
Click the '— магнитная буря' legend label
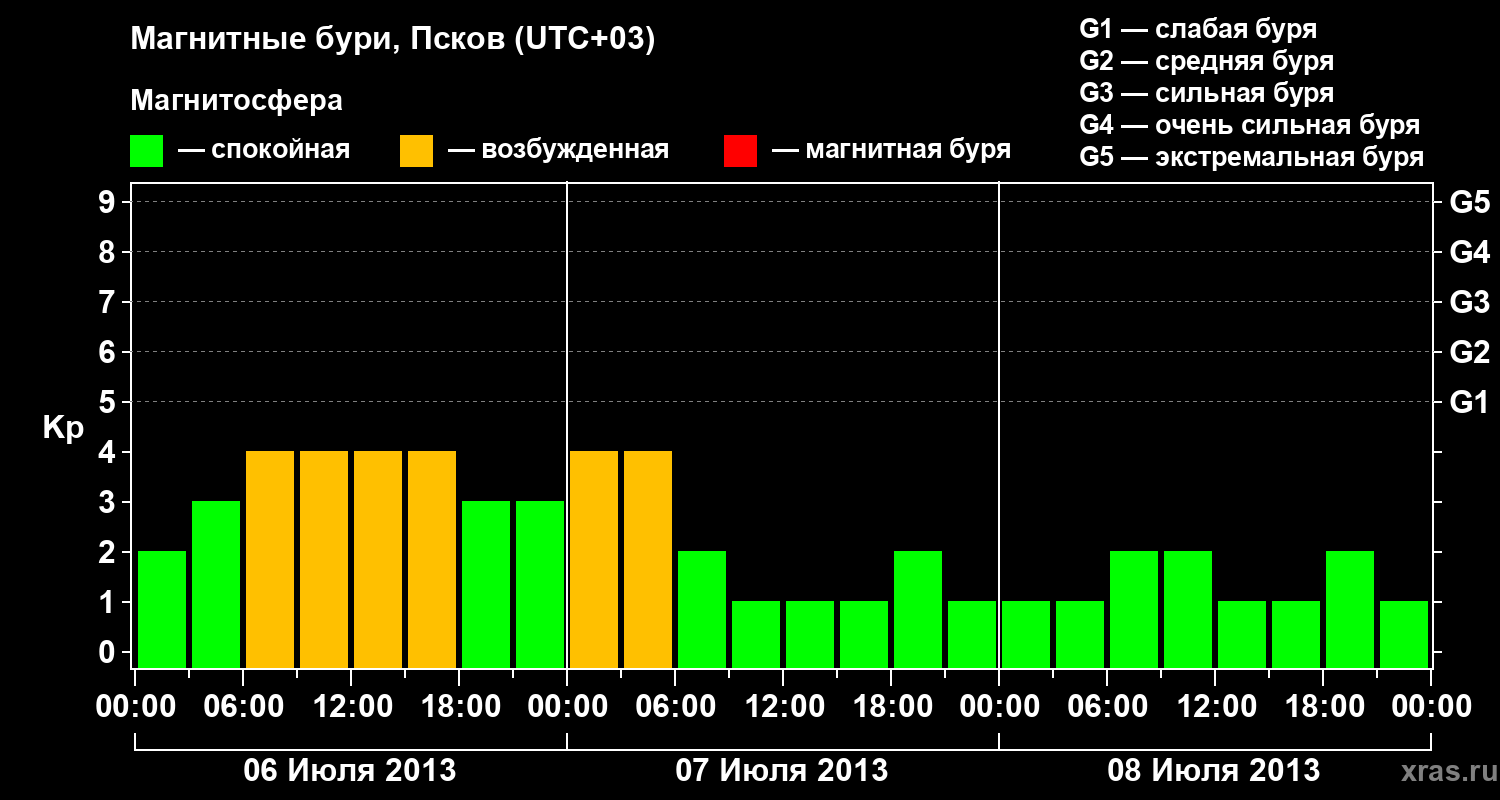point(891,150)
